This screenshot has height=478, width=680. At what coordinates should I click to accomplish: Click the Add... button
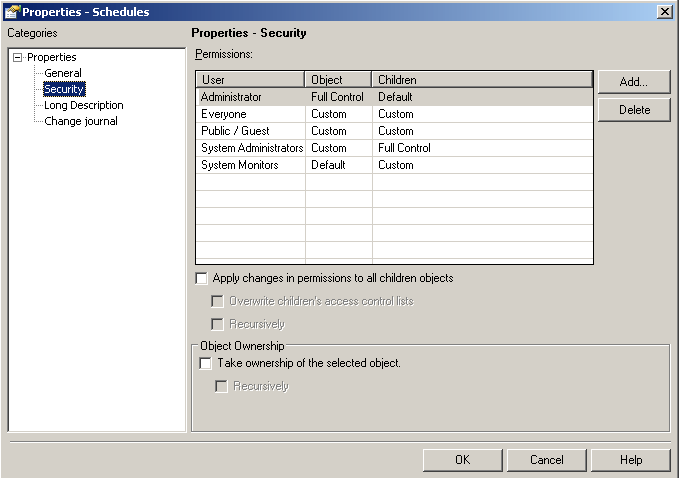pos(634,82)
